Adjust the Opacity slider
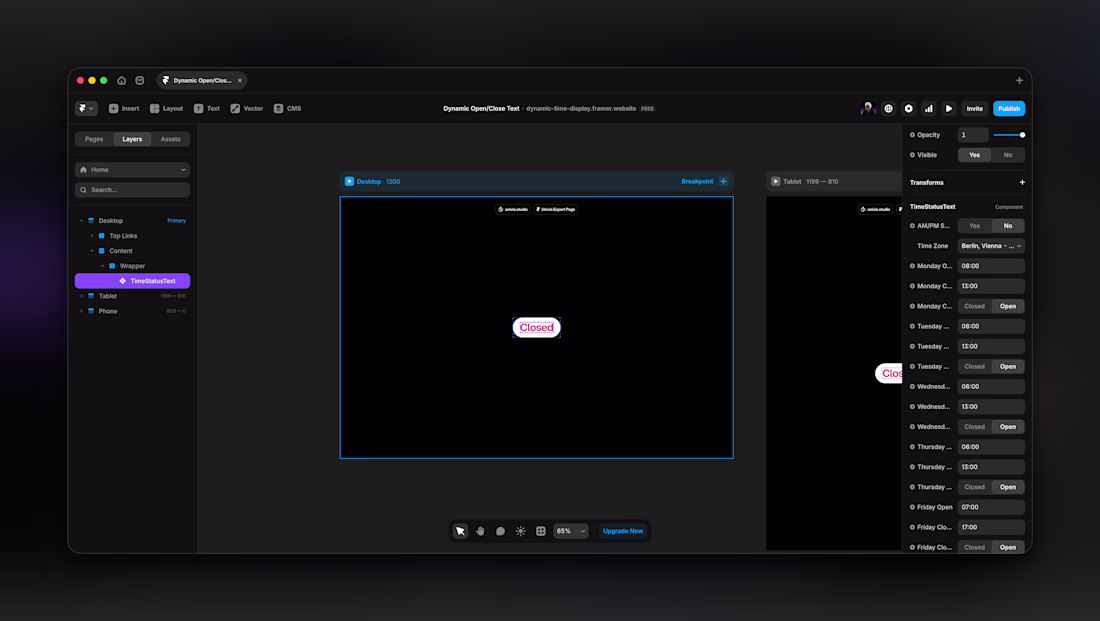The width and height of the screenshot is (1100, 621). pos(1009,135)
